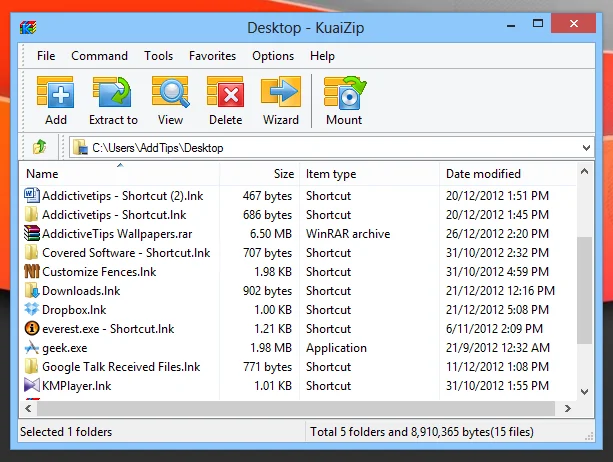Click the folder icon beside Addictivetips - Shortcut.lnk
Screen dimensions: 613x462
pyautogui.click(x=31, y=214)
